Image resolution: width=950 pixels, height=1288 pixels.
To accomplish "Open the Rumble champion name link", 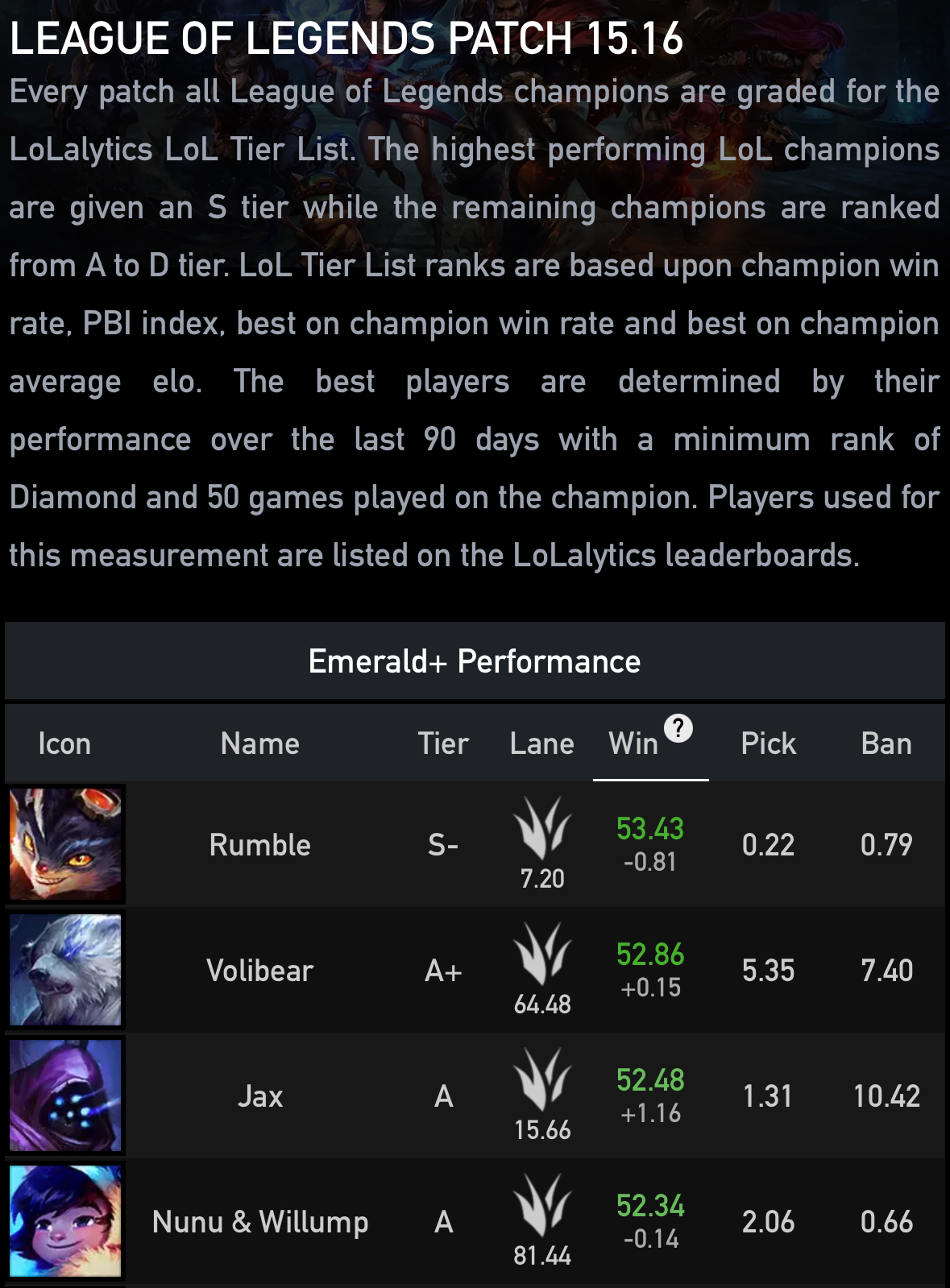I will point(260,845).
